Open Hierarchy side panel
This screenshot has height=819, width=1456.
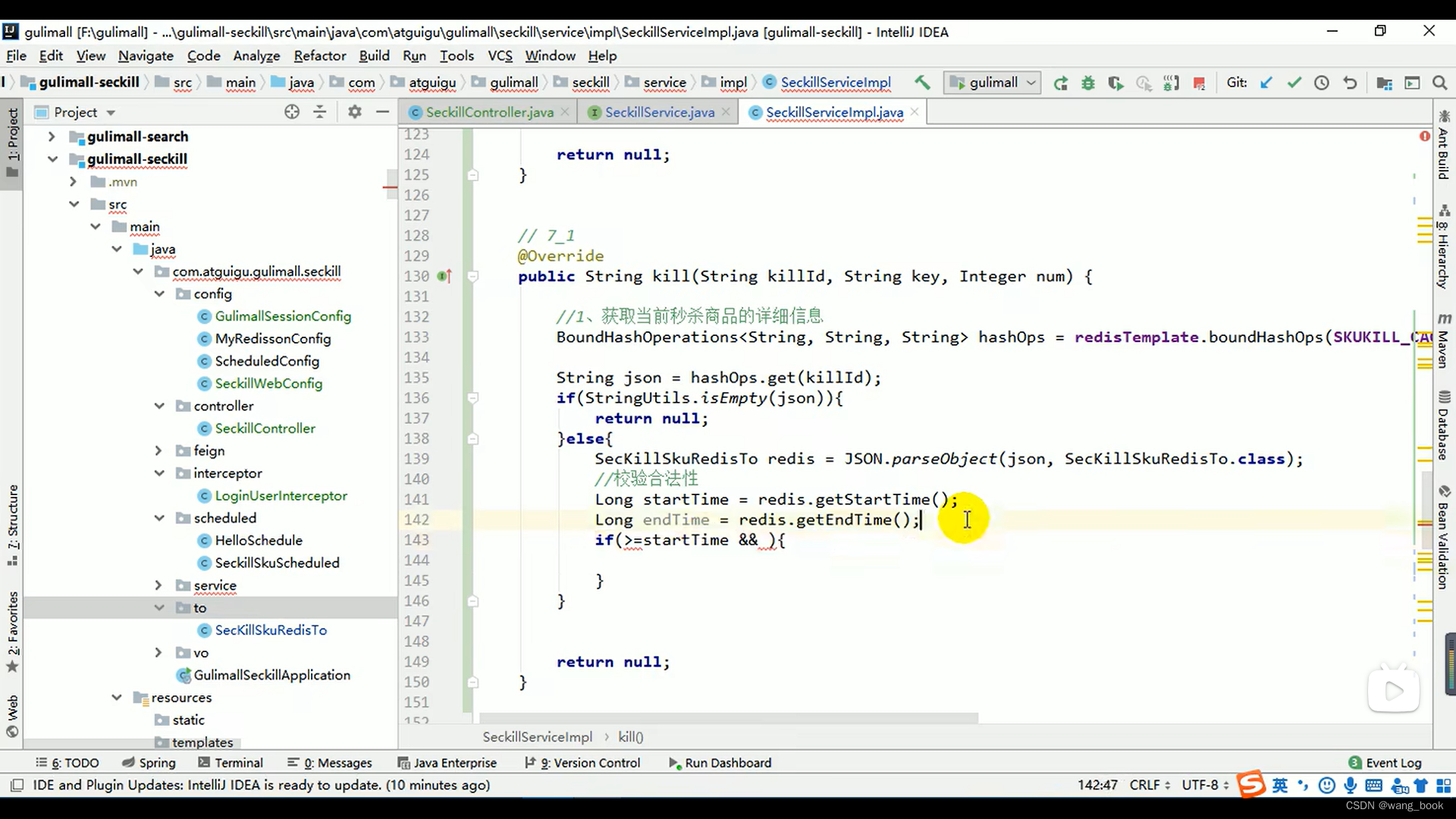1443,246
